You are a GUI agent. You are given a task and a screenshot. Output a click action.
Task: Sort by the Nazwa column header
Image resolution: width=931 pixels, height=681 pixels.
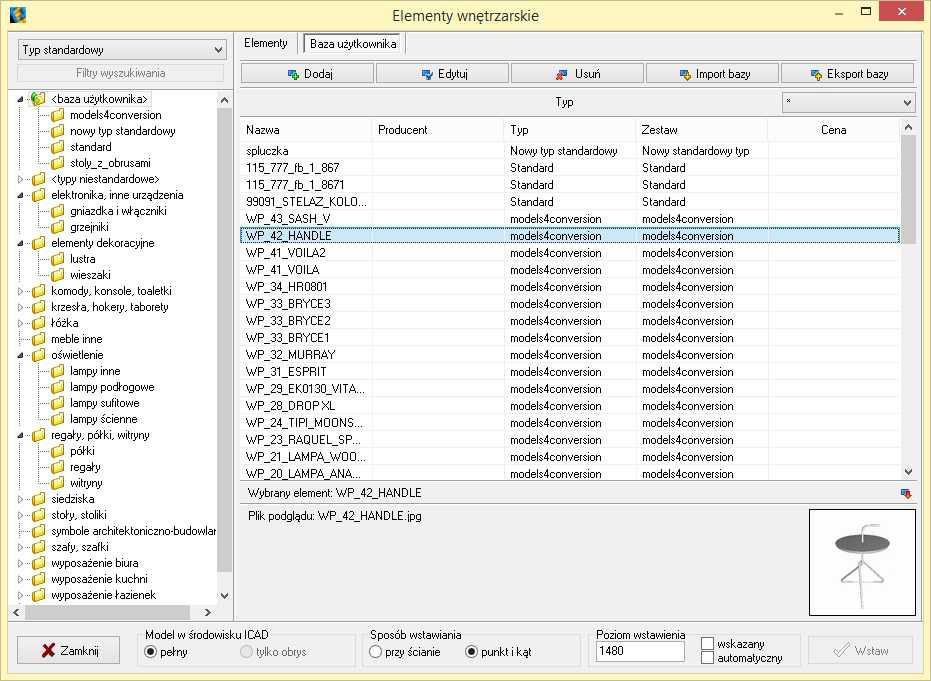pyautogui.click(x=306, y=130)
